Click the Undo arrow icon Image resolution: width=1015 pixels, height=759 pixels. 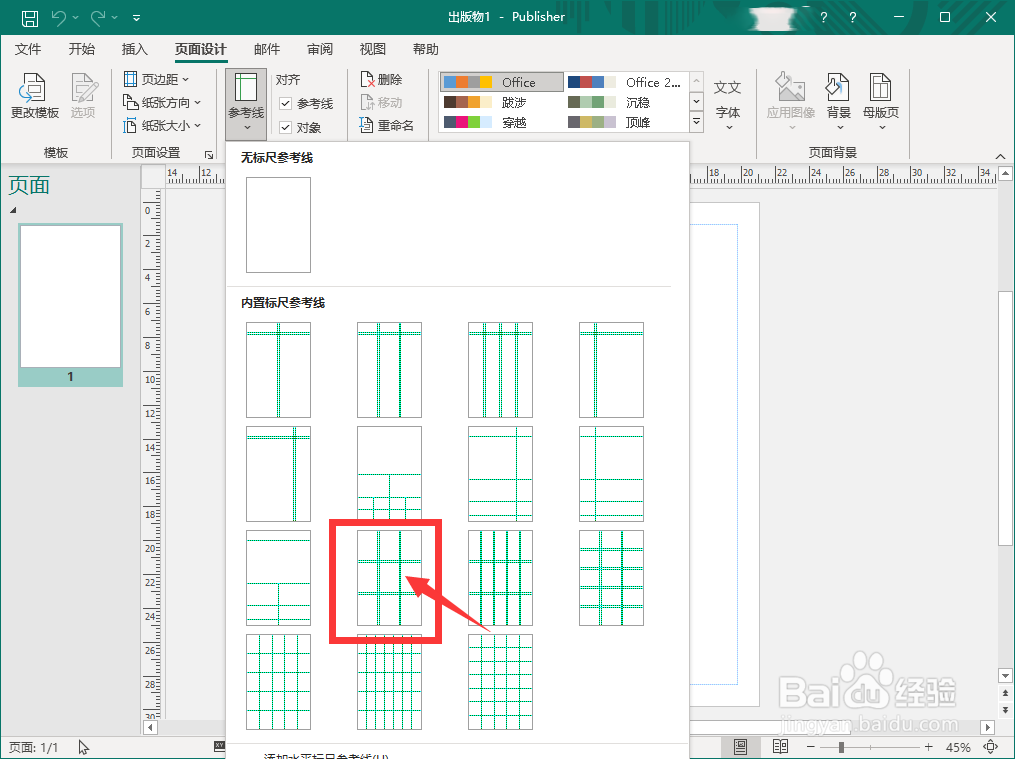click(x=59, y=18)
